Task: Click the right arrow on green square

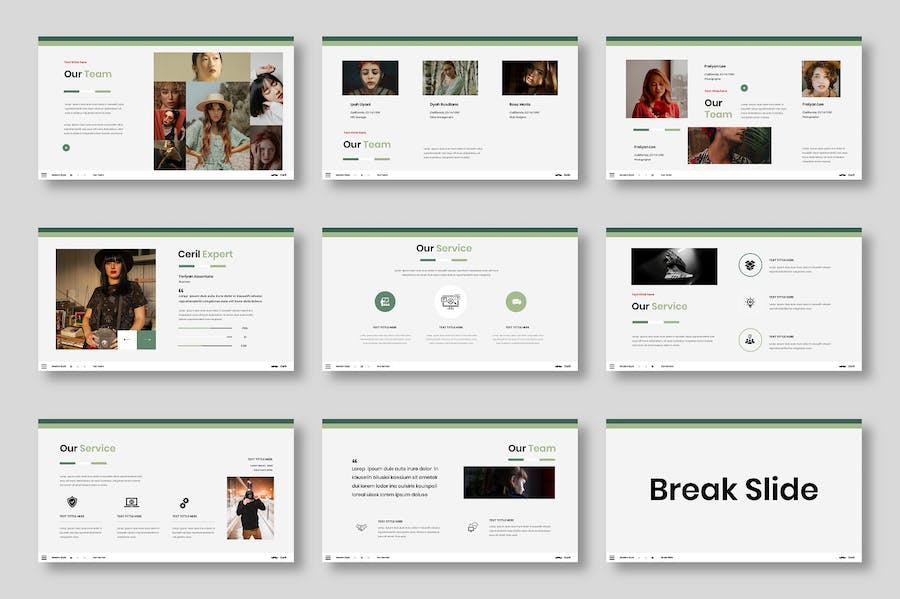Action: 146,340
